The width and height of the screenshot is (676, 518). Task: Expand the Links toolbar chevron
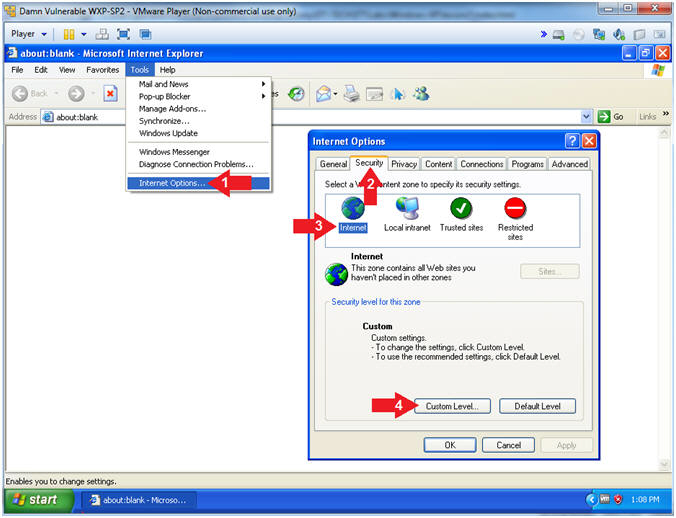pos(666,114)
